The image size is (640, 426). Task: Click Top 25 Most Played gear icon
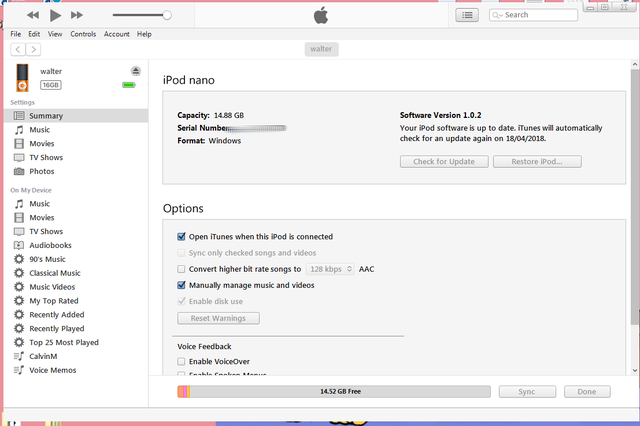(x=19, y=342)
